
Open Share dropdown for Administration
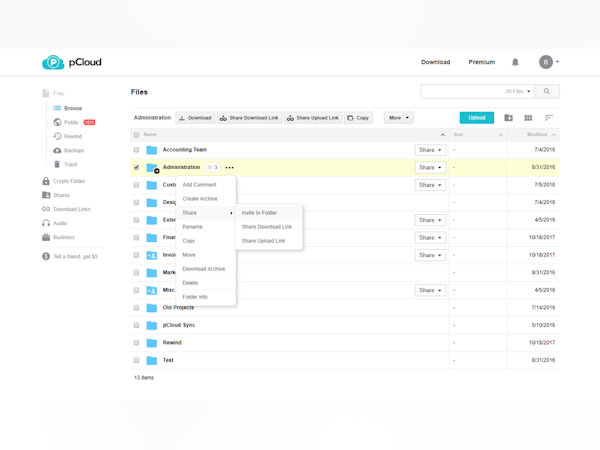pyautogui.click(x=430, y=168)
